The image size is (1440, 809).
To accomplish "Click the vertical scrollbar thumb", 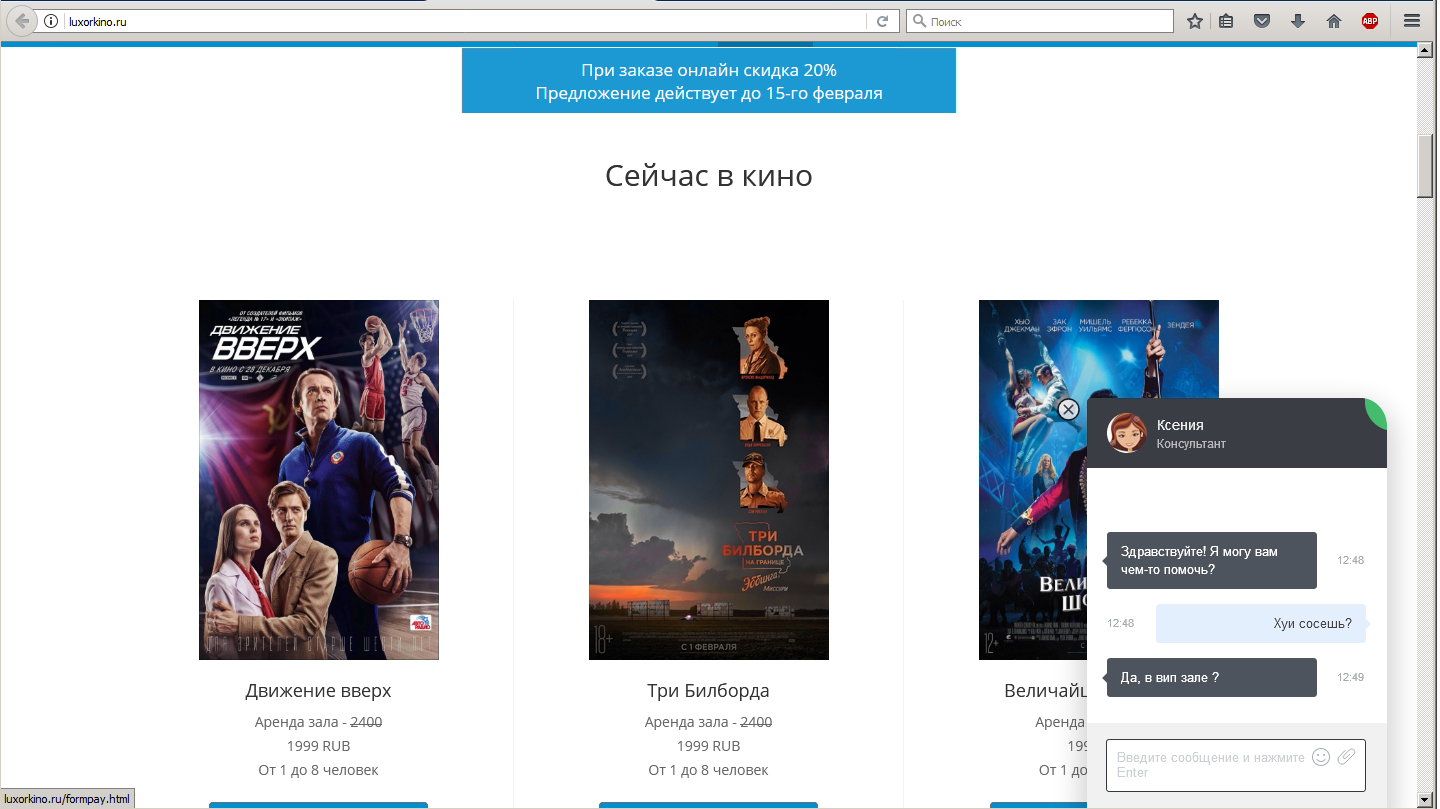I will coord(1427,165).
